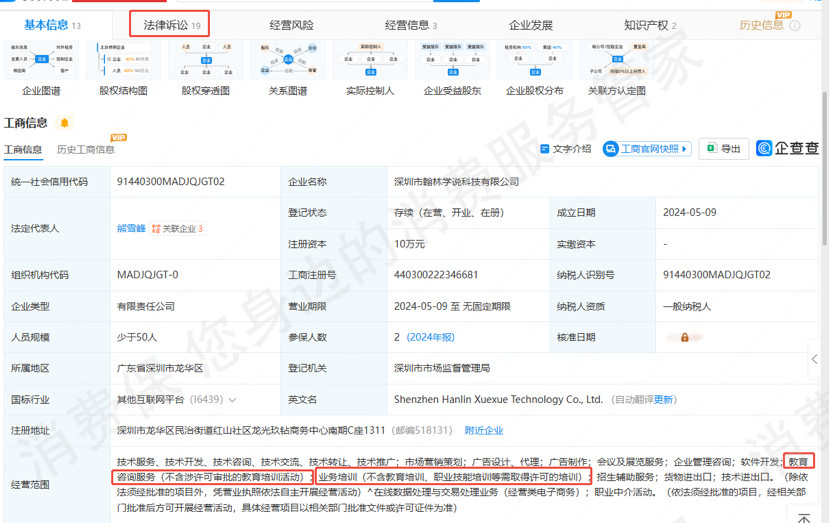
Task: Switch to the 企业发展 tab
Action: 530,25
